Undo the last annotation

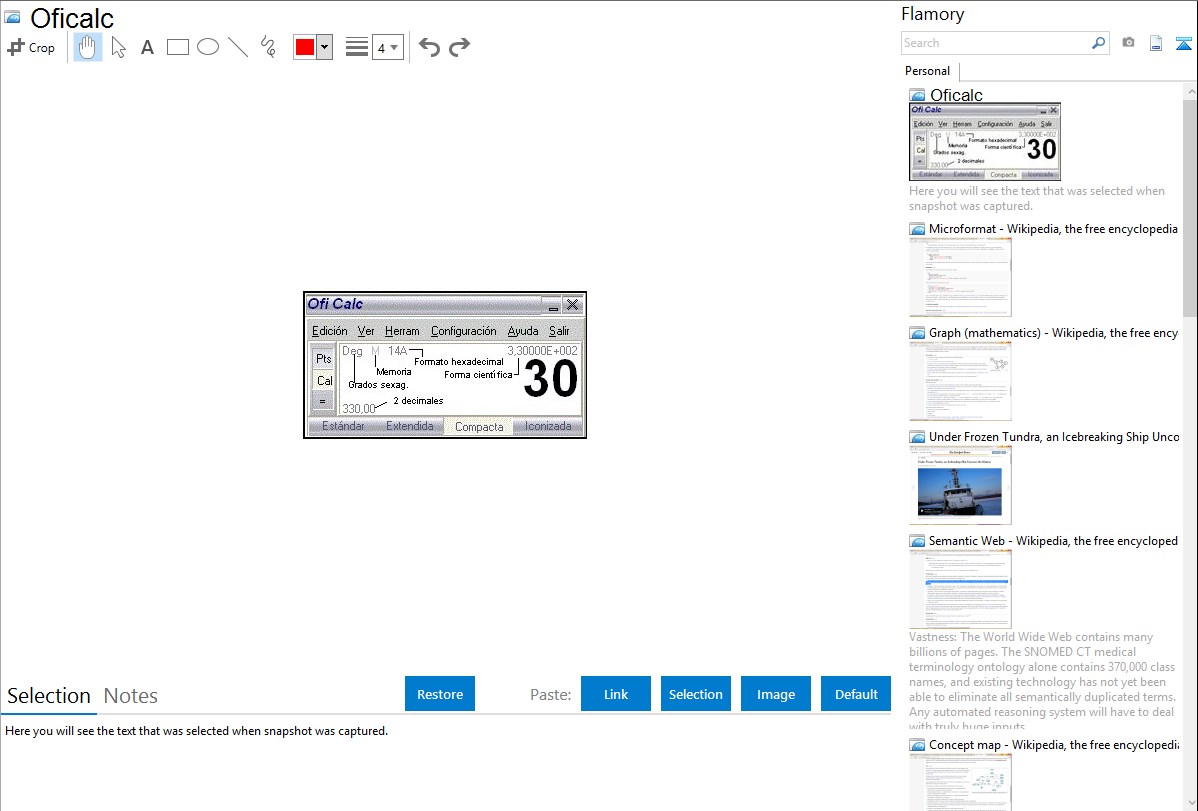[429, 47]
